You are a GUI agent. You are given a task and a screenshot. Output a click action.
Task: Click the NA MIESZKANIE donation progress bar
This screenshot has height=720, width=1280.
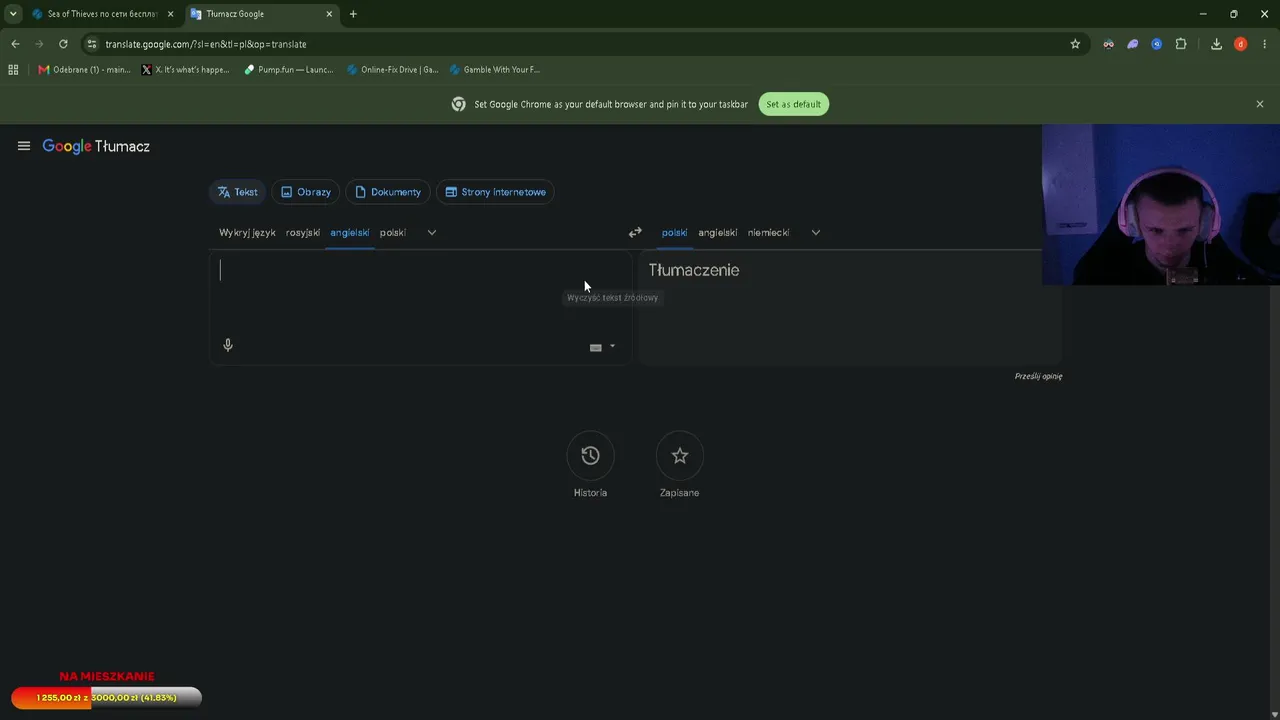pyautogui.click(x=107, y=698)
